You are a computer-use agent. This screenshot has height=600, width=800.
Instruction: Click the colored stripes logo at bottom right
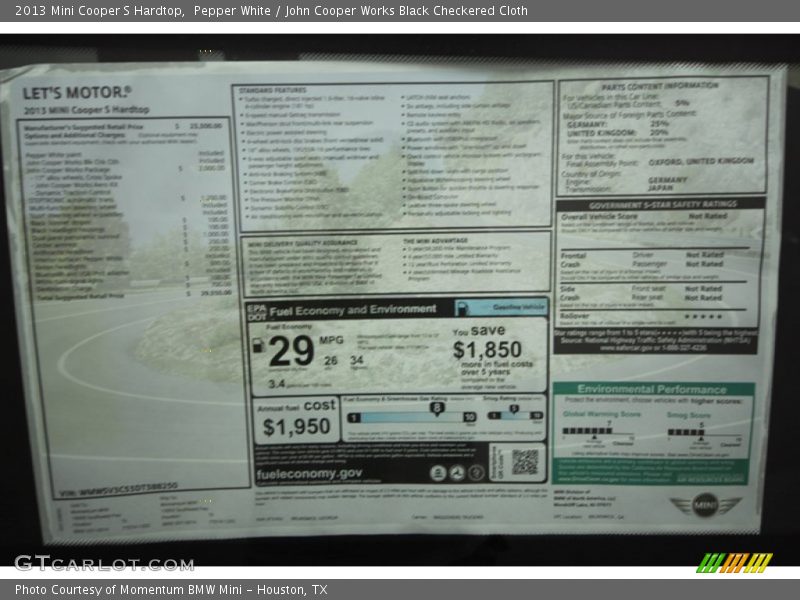click(x=734, y=562)
